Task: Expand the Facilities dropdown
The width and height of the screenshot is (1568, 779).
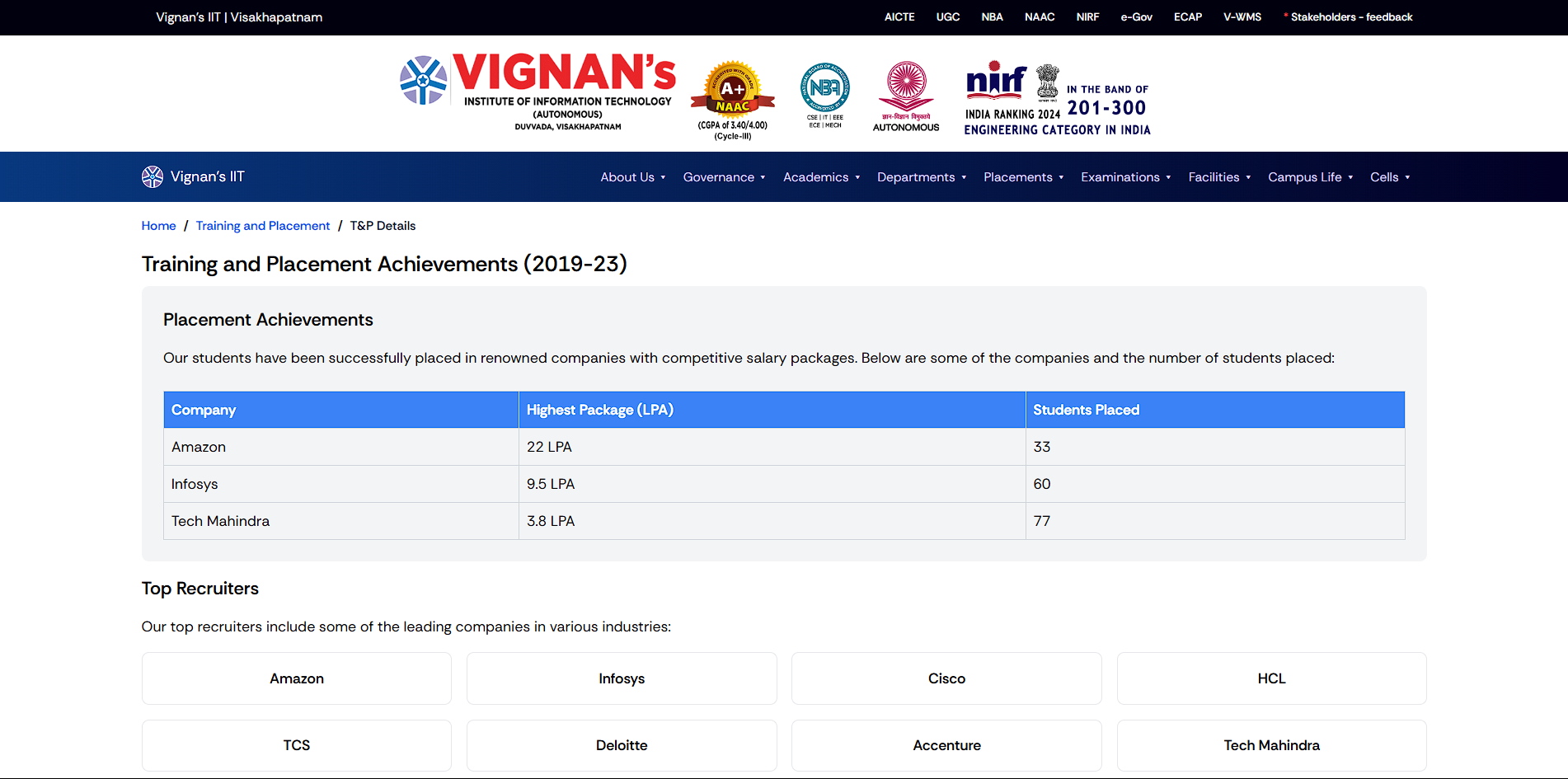Action: pos(1219,176)
